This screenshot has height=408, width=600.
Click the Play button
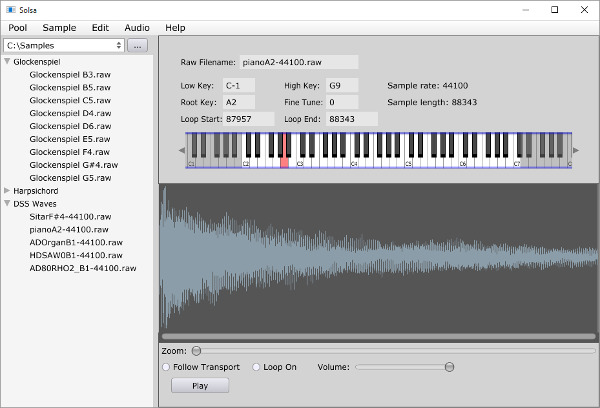click(x=200, y=385)
